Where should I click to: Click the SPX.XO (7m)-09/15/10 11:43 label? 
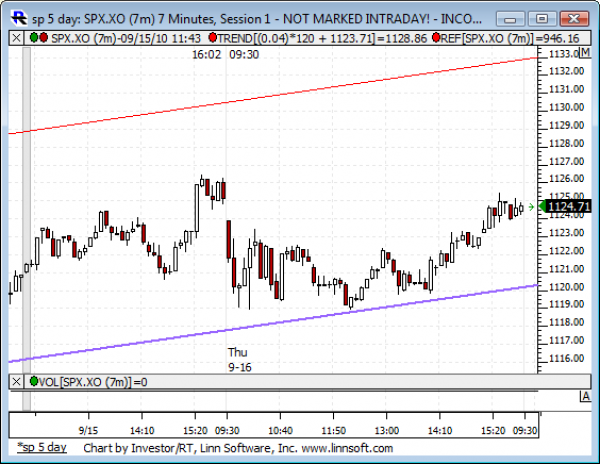pos(126,38)
